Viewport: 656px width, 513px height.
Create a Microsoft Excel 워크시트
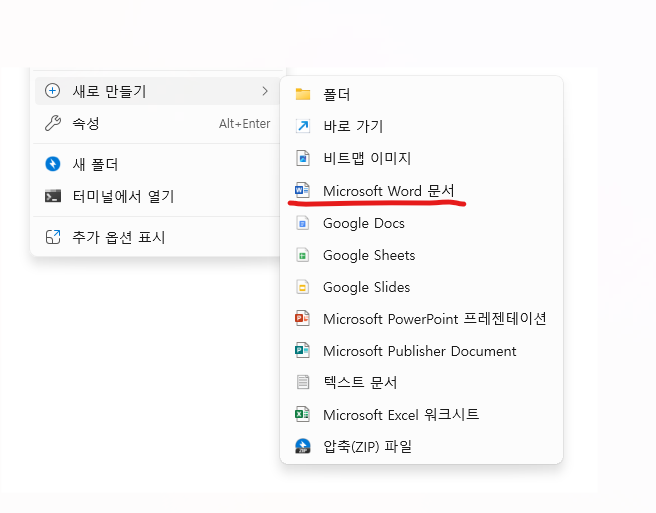pyautogui.click(x=421, y=415)
